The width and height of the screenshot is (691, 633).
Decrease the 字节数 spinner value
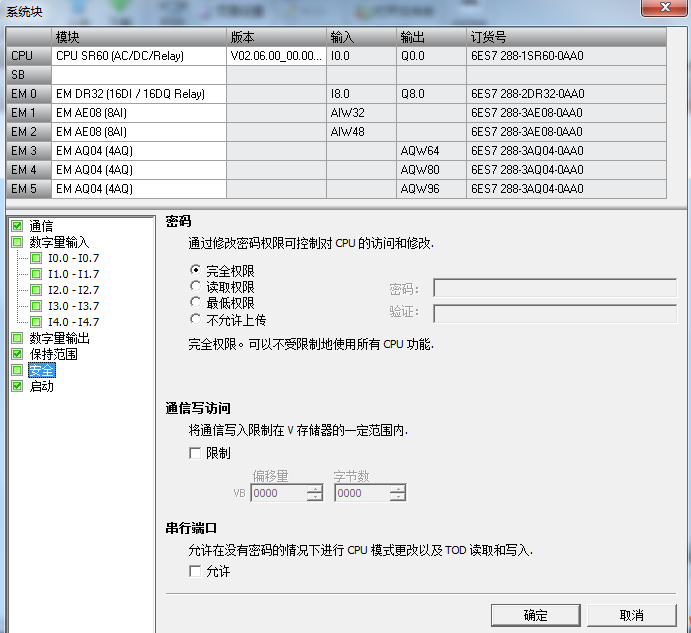[x=398, y=497]
